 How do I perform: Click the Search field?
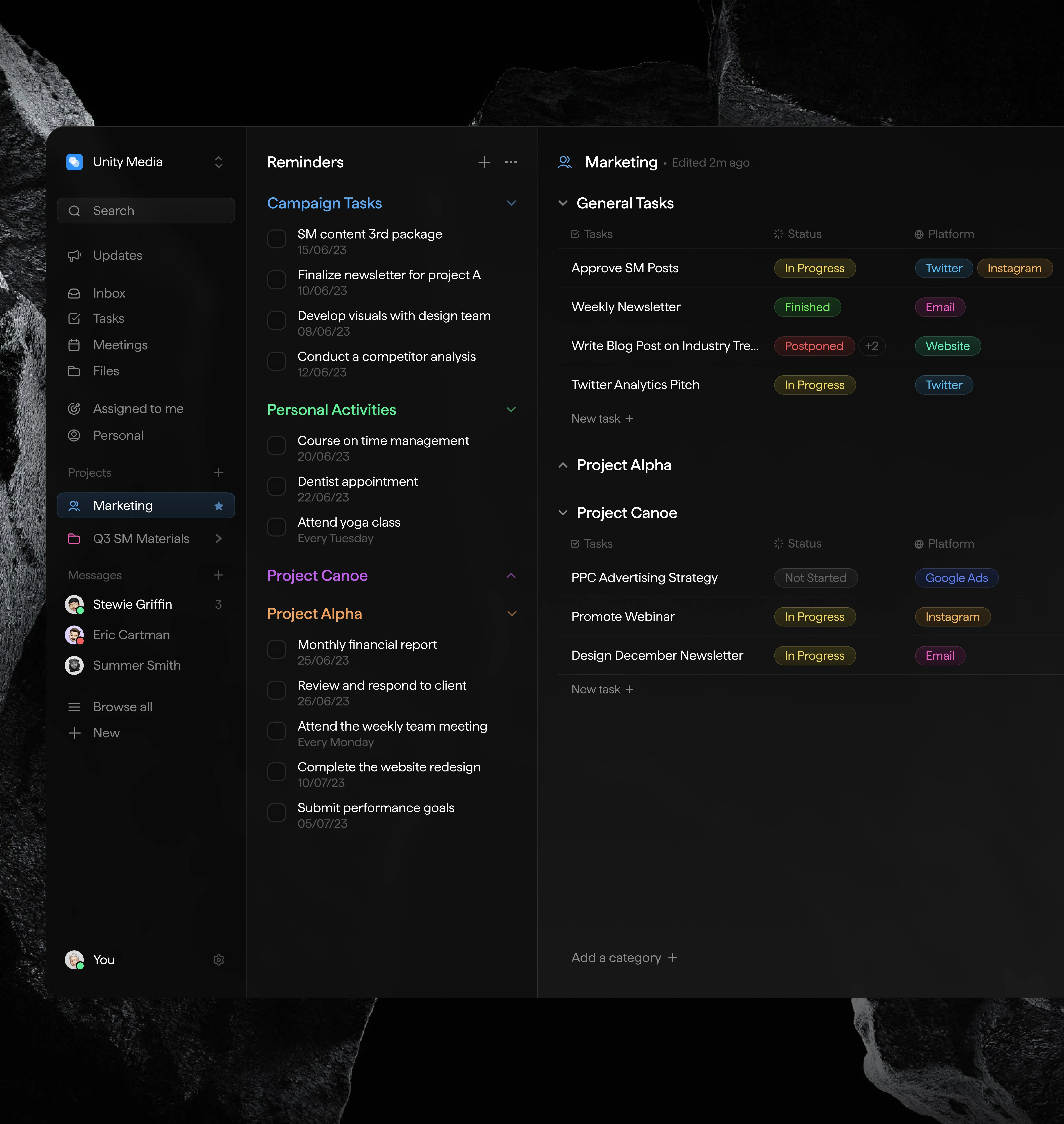(146, 210)
